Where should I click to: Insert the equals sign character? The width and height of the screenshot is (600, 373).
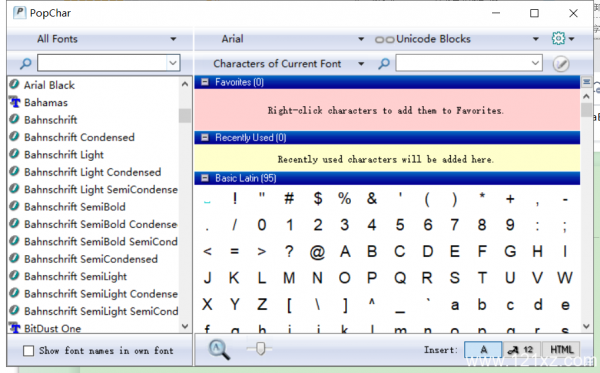click(x=234, y=251)
